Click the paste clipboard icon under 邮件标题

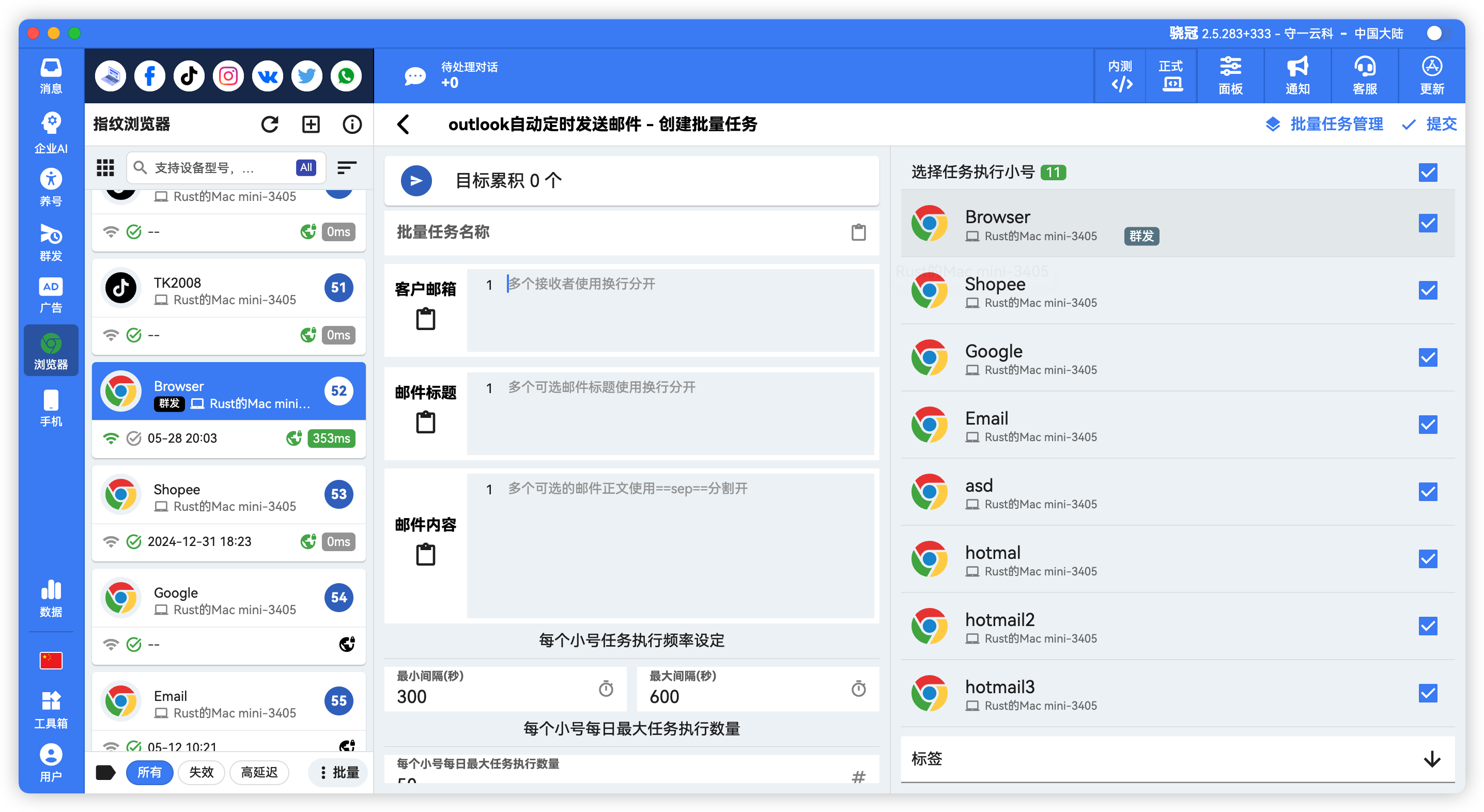[426, 421]
